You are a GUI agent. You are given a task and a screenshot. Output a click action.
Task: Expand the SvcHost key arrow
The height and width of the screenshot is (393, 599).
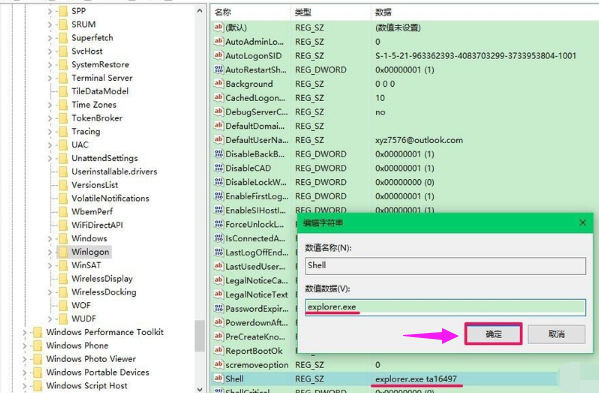pyautogui.click(x=50, y=51)
